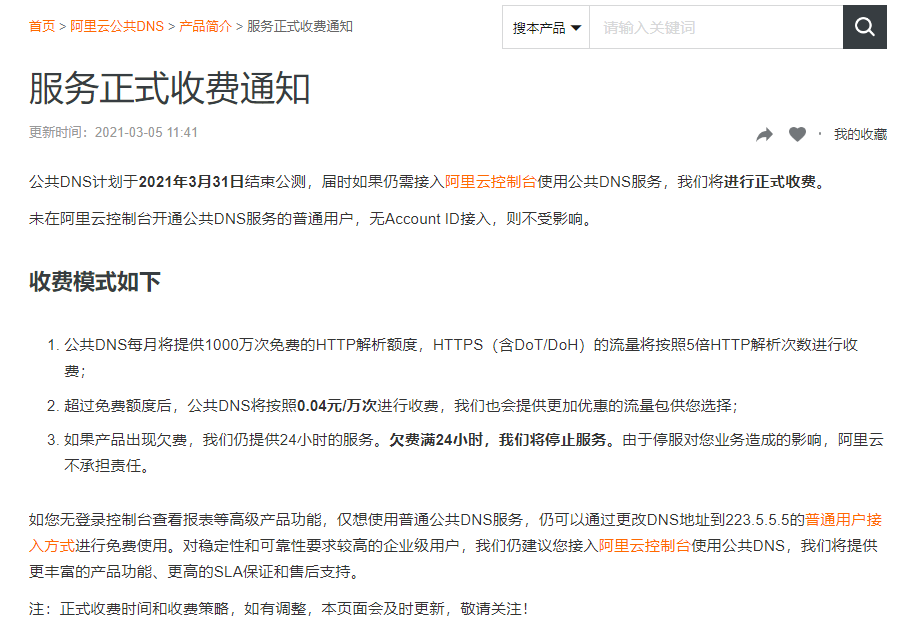Favorite the page with heart icon
906x643 pixels.
[x=797, y=134]
